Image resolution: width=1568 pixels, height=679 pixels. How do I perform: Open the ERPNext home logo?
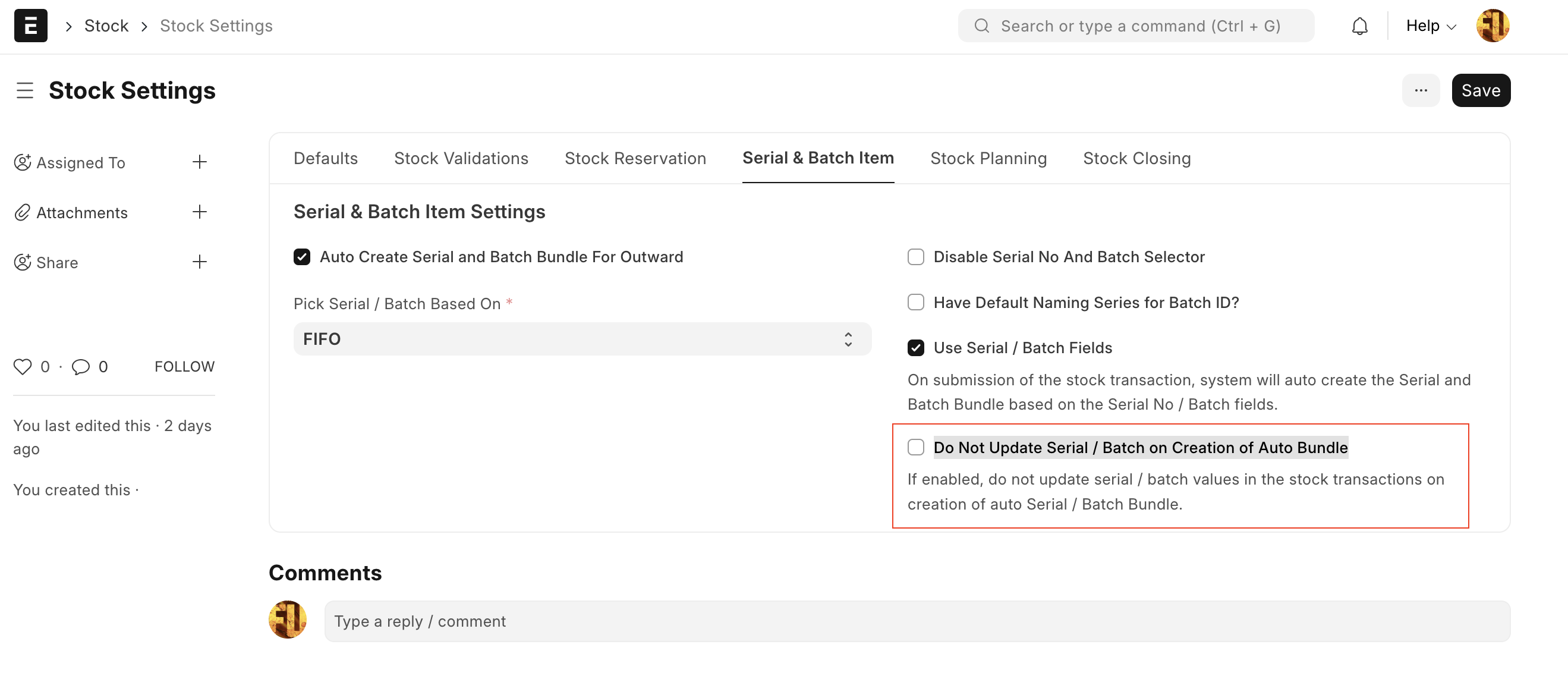(x=30, y=26)
